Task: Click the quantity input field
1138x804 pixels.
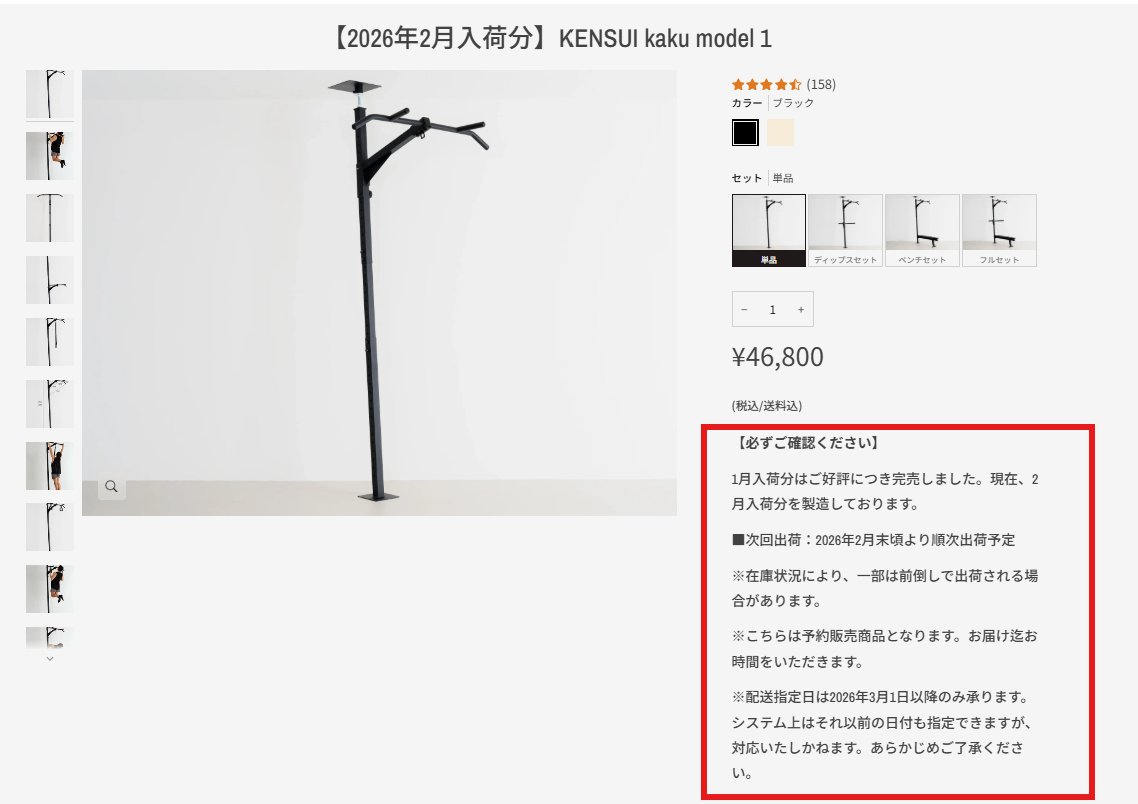Action: pyautogui.click(x=772, y=310)
